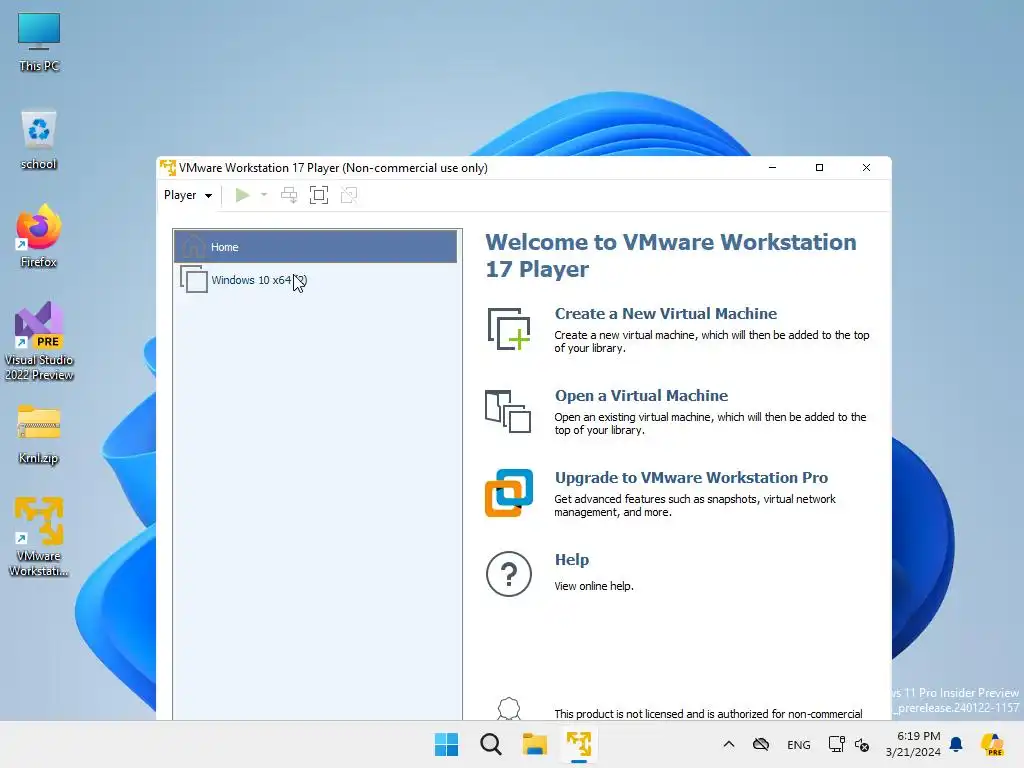The image size is (1024, 768).
Task: Click the PRE Insider icon in taskbar corner
Action: coord(993,744)
